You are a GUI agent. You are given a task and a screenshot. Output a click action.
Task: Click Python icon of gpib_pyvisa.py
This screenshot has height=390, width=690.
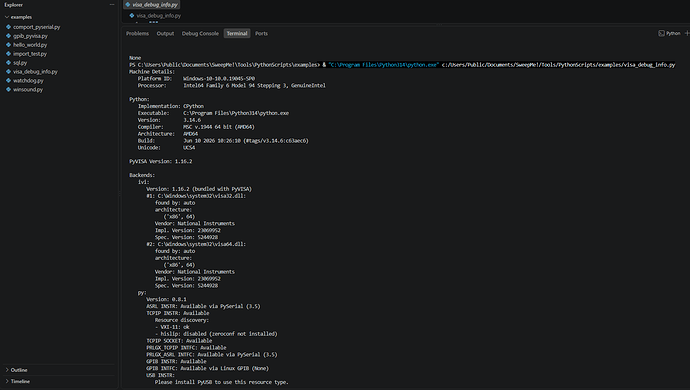(x=8, y=36)
